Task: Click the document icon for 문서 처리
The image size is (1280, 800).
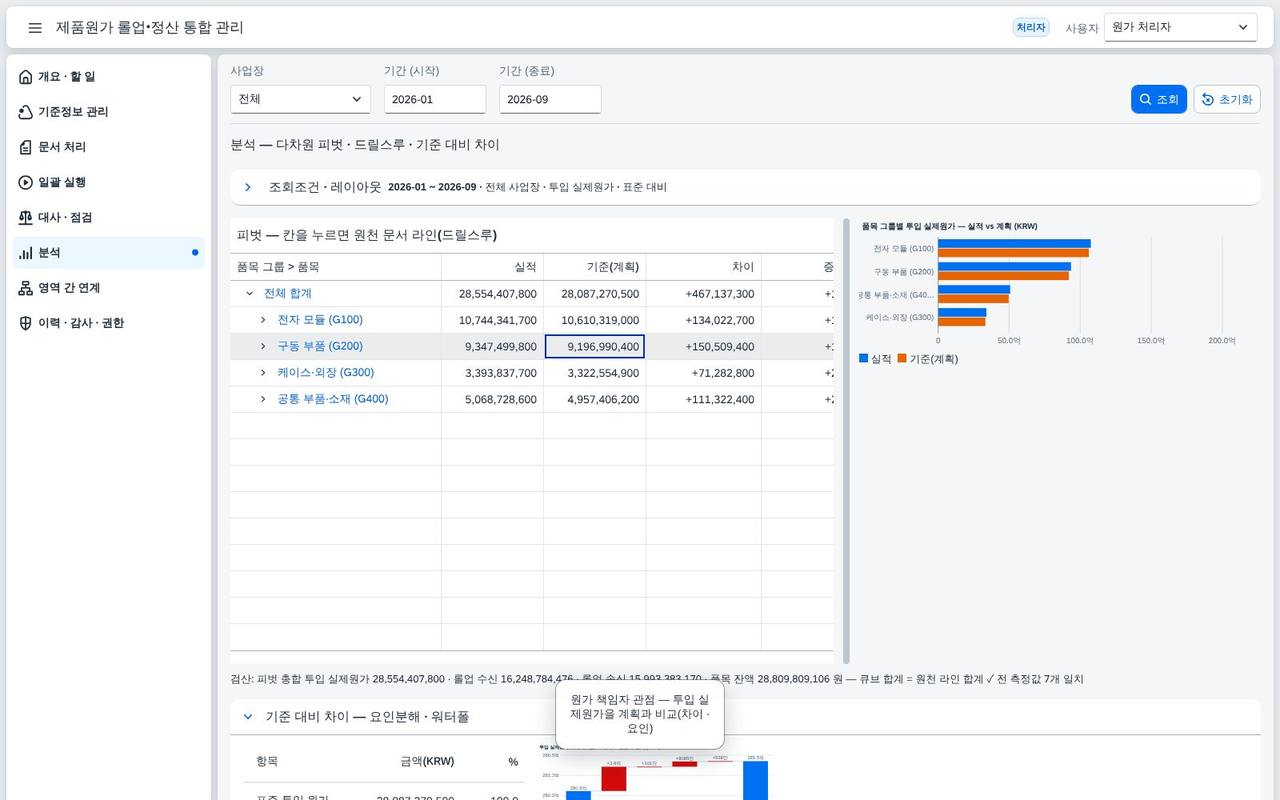Action: coord(26,147)
